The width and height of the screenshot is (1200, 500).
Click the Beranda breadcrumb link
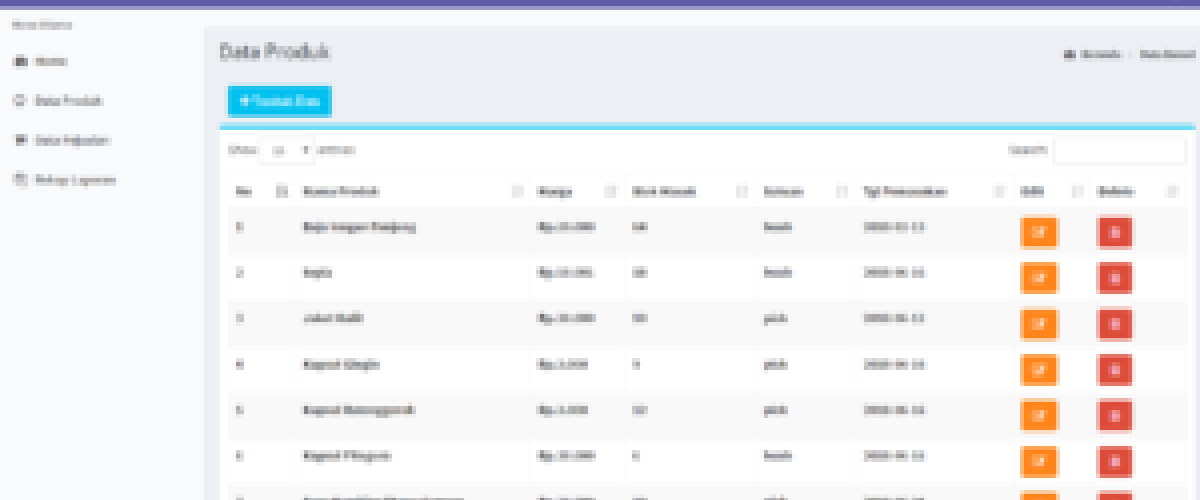tap(1098, 55)
